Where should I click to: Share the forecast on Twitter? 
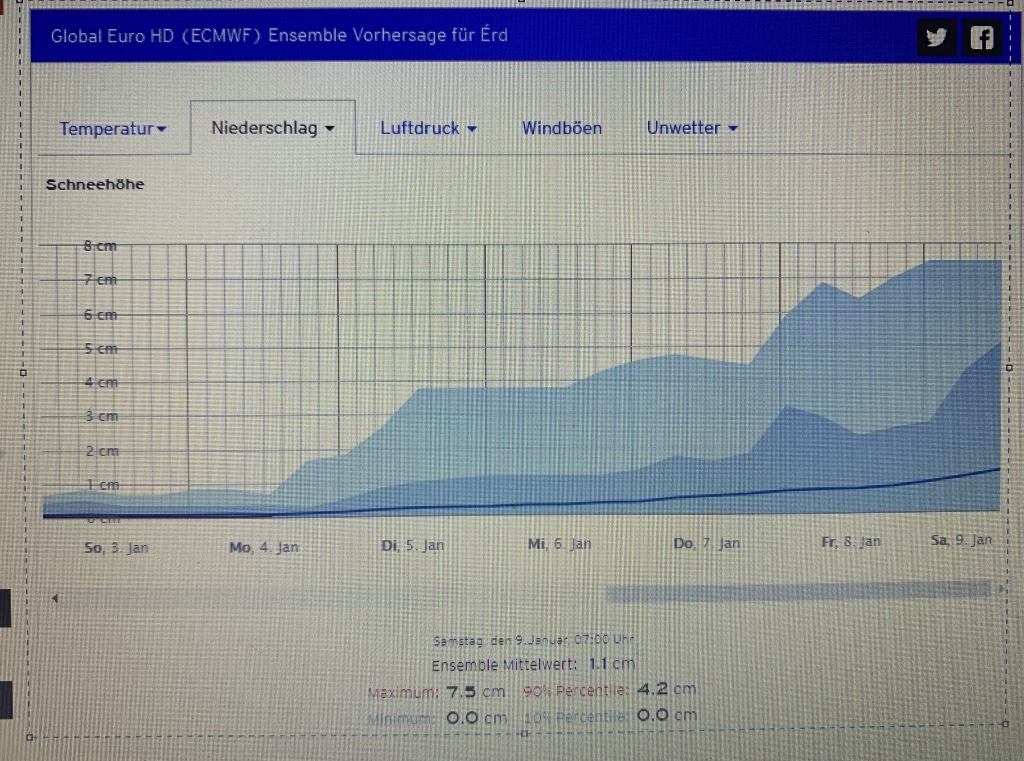[936, 38]
